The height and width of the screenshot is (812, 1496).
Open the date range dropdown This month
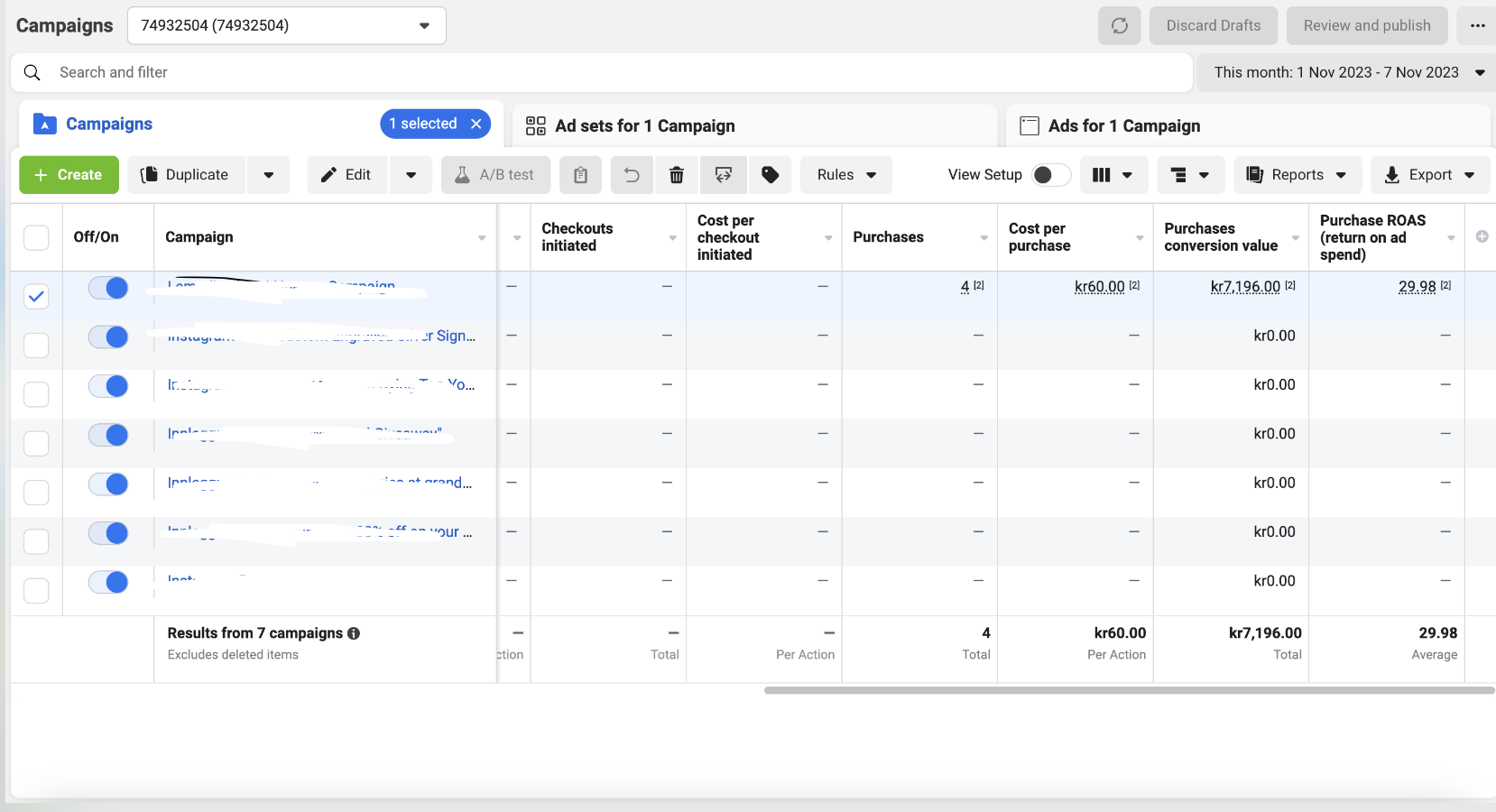point(1346,72)
